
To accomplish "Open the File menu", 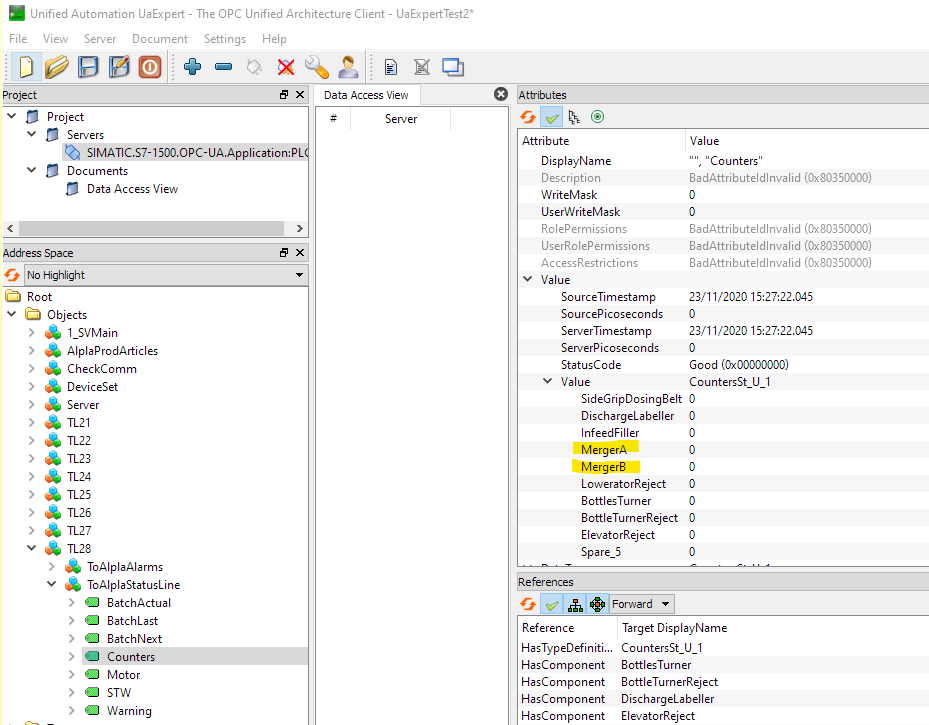I will 18,39.
